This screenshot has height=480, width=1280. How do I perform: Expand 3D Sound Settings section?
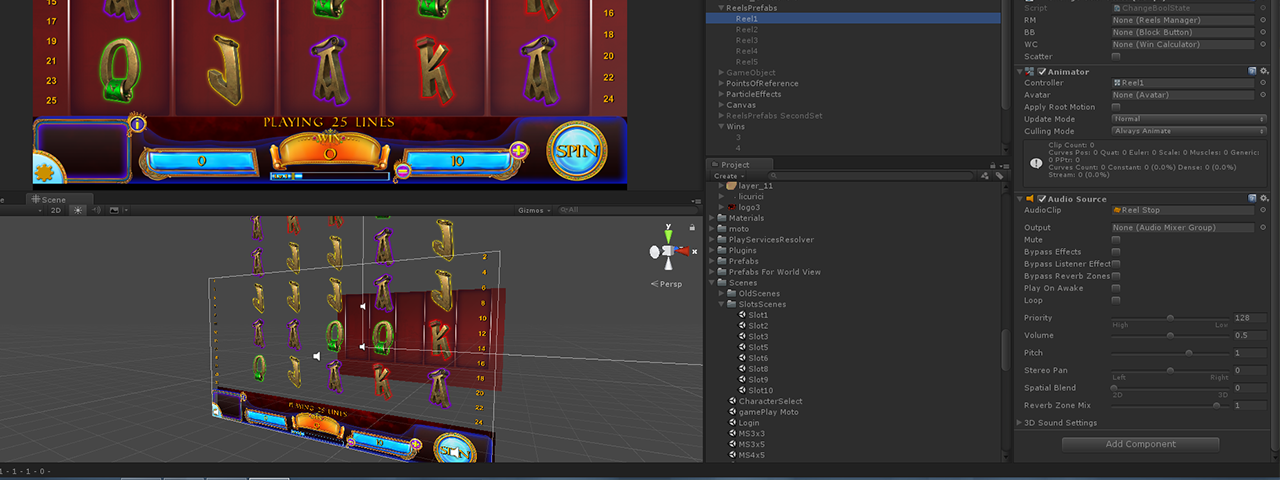pos(1020,423)
